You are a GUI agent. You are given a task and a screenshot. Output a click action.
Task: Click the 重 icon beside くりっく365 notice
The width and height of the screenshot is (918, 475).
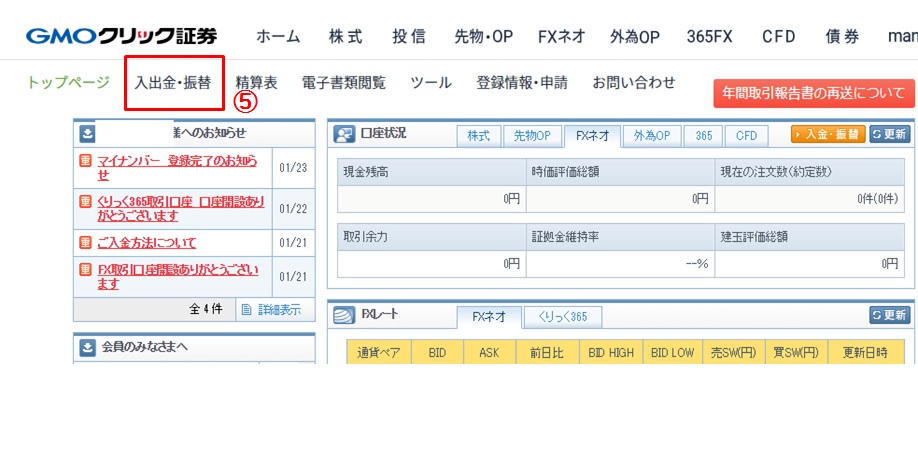(x=85, y=202)
